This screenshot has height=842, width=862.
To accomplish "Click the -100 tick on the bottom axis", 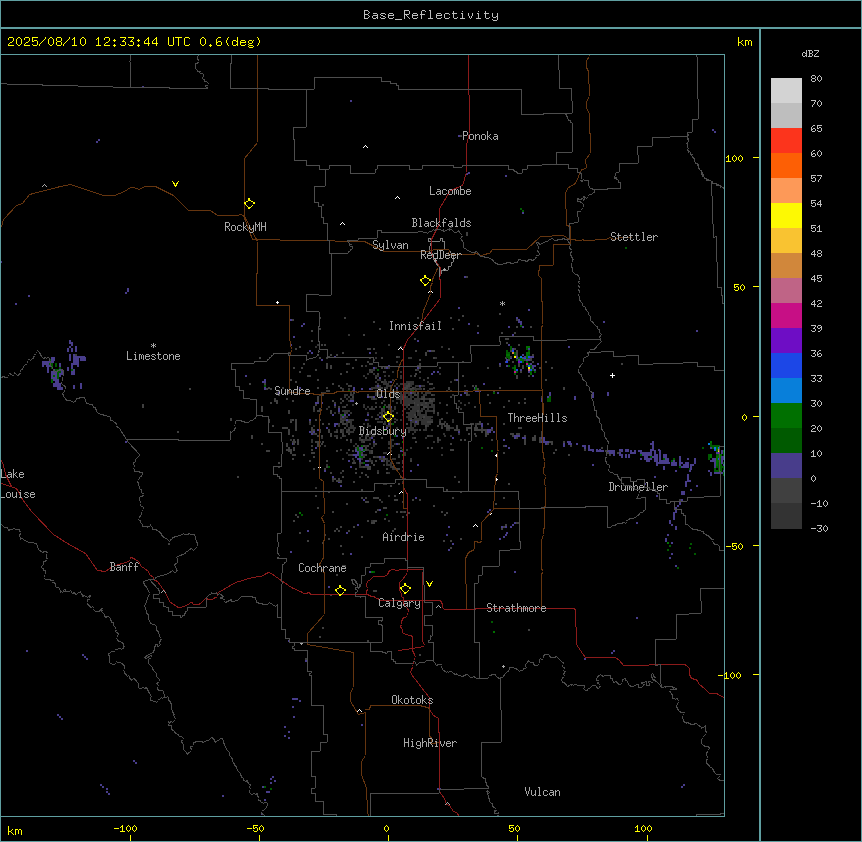I will [x=125, y=828].
